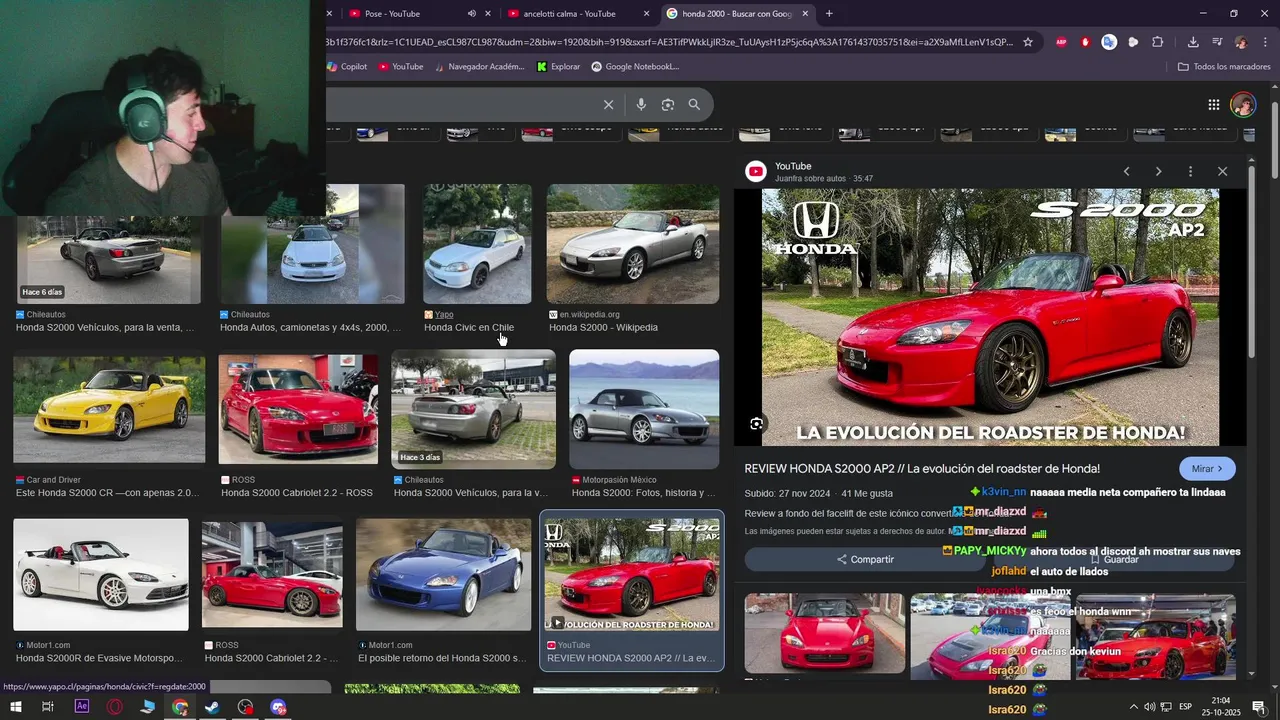Open the AdBlock Plus extension icon
This screenshot has height=720, width=1280.
pos(1061,42)
